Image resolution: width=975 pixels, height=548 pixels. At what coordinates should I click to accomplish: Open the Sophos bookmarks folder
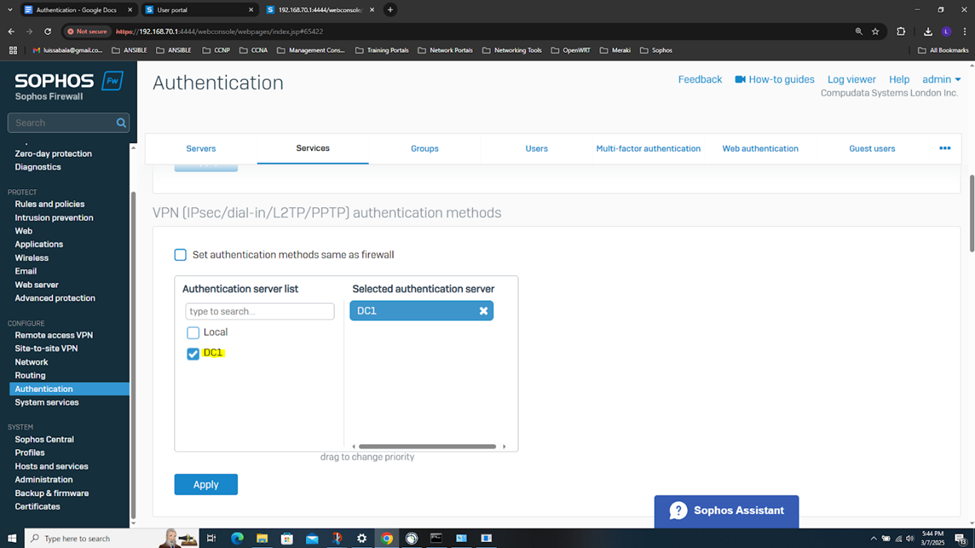point(656,50)
